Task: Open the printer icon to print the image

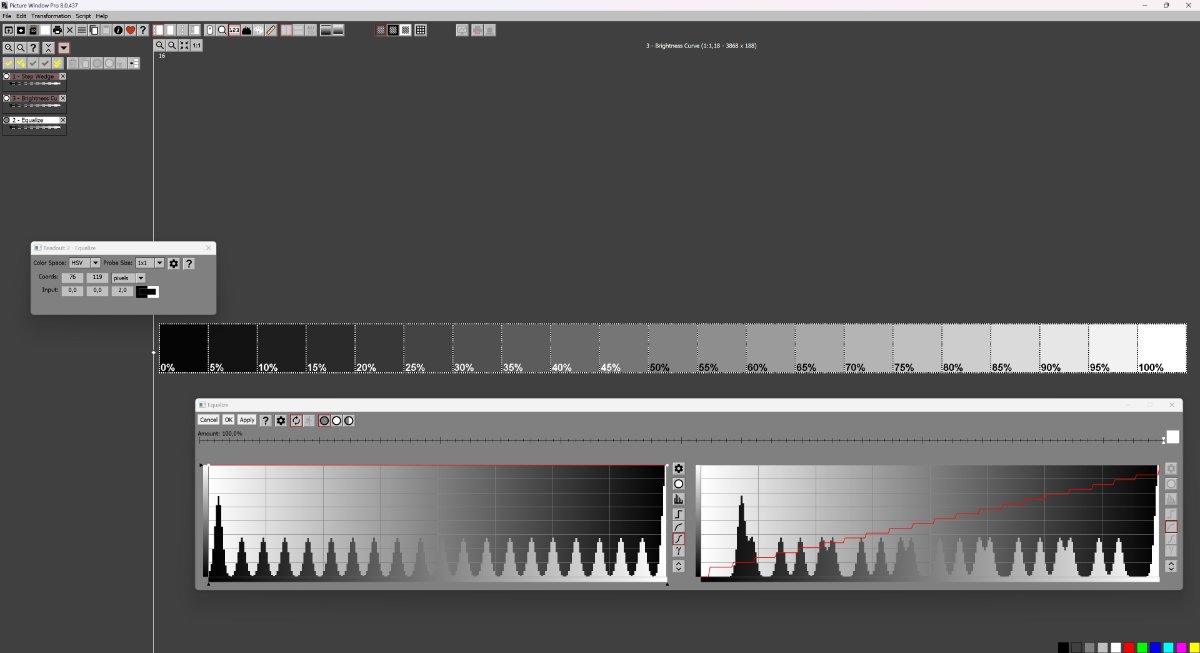Action: (x=56, y=30)
